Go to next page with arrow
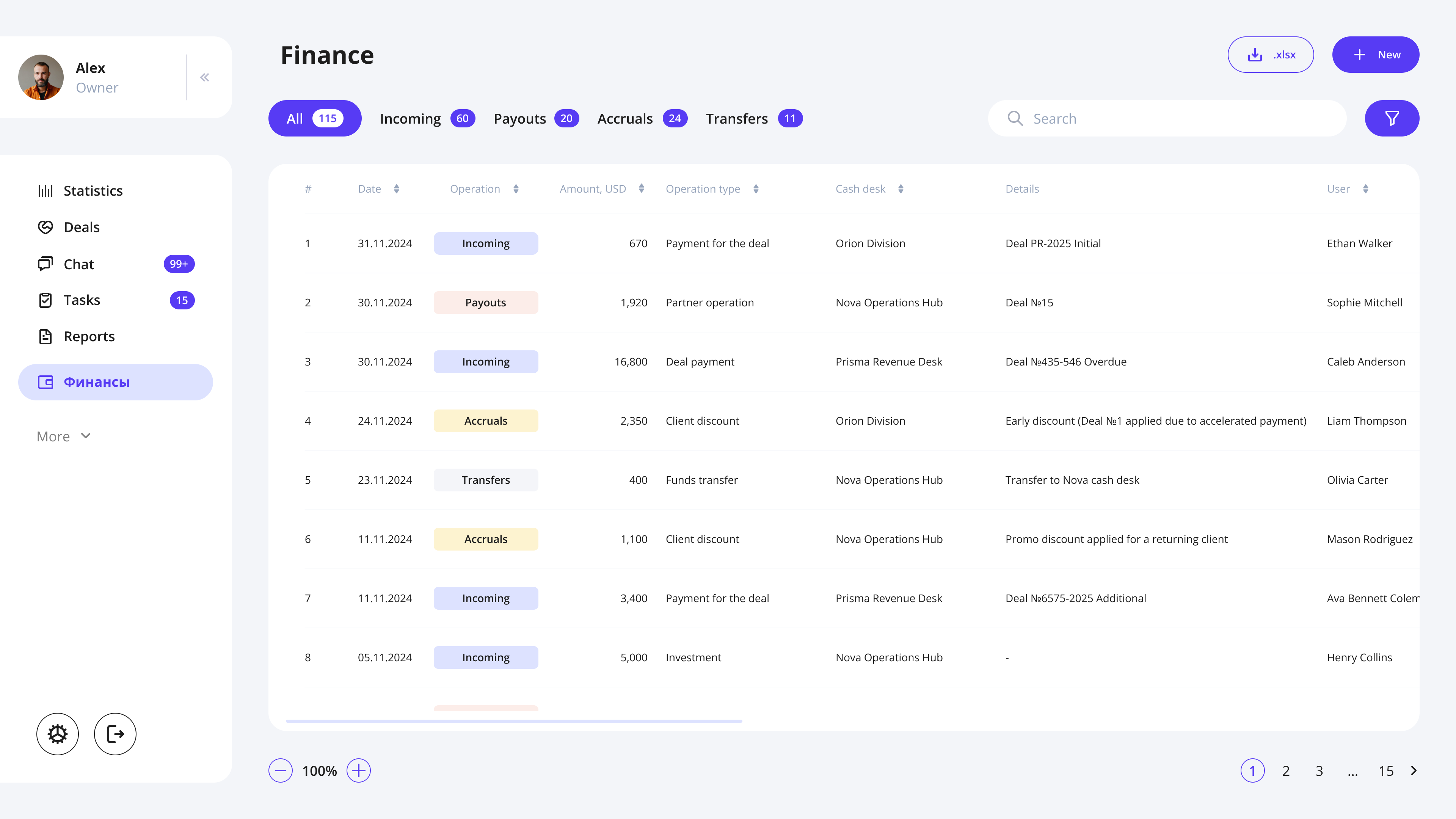1456x819 pixels. coord(1414,770)
